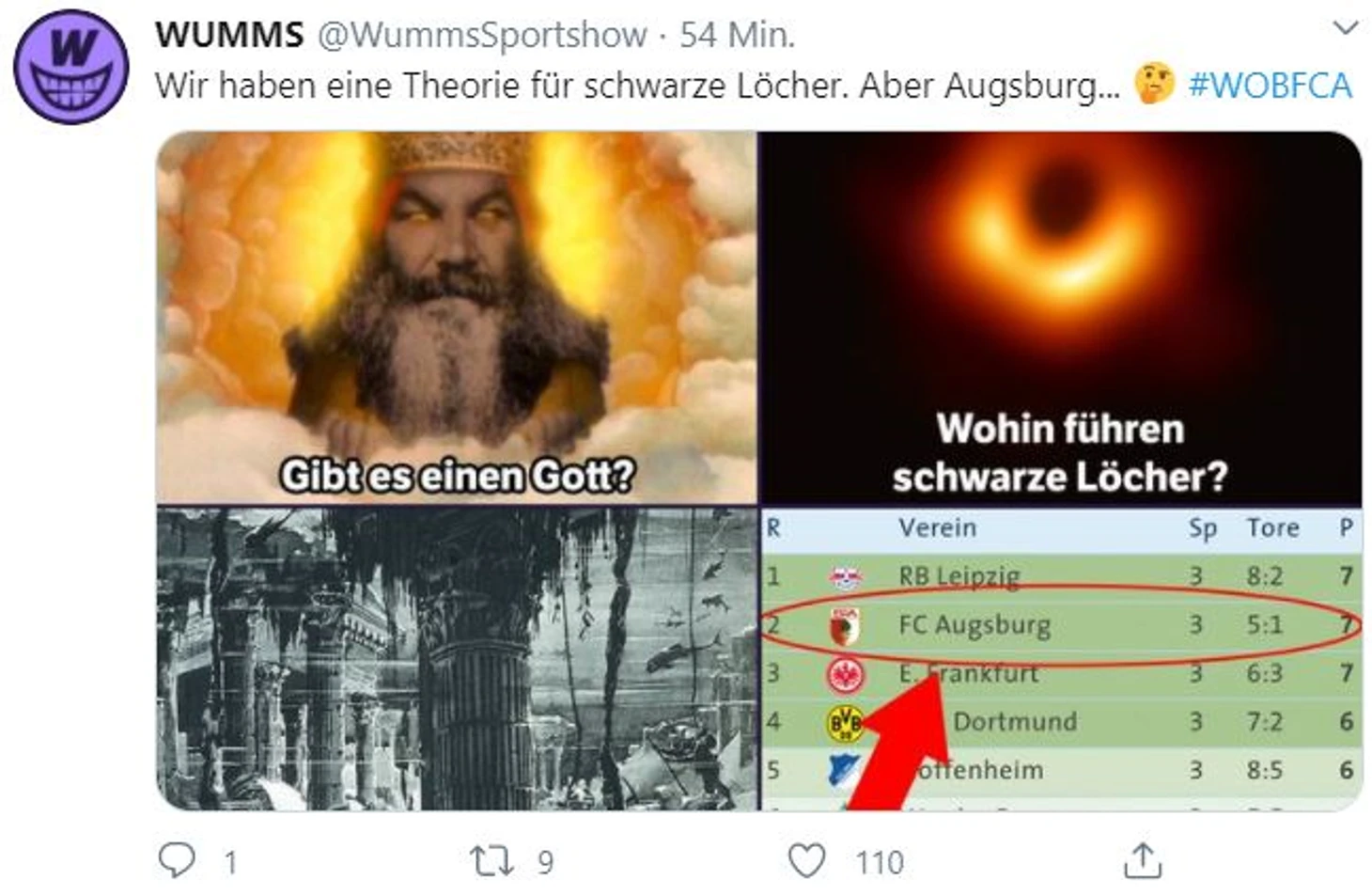Click the WUMMS purple avatar icon
Screen dimensions: 1372x895
[x=70, y=66]
